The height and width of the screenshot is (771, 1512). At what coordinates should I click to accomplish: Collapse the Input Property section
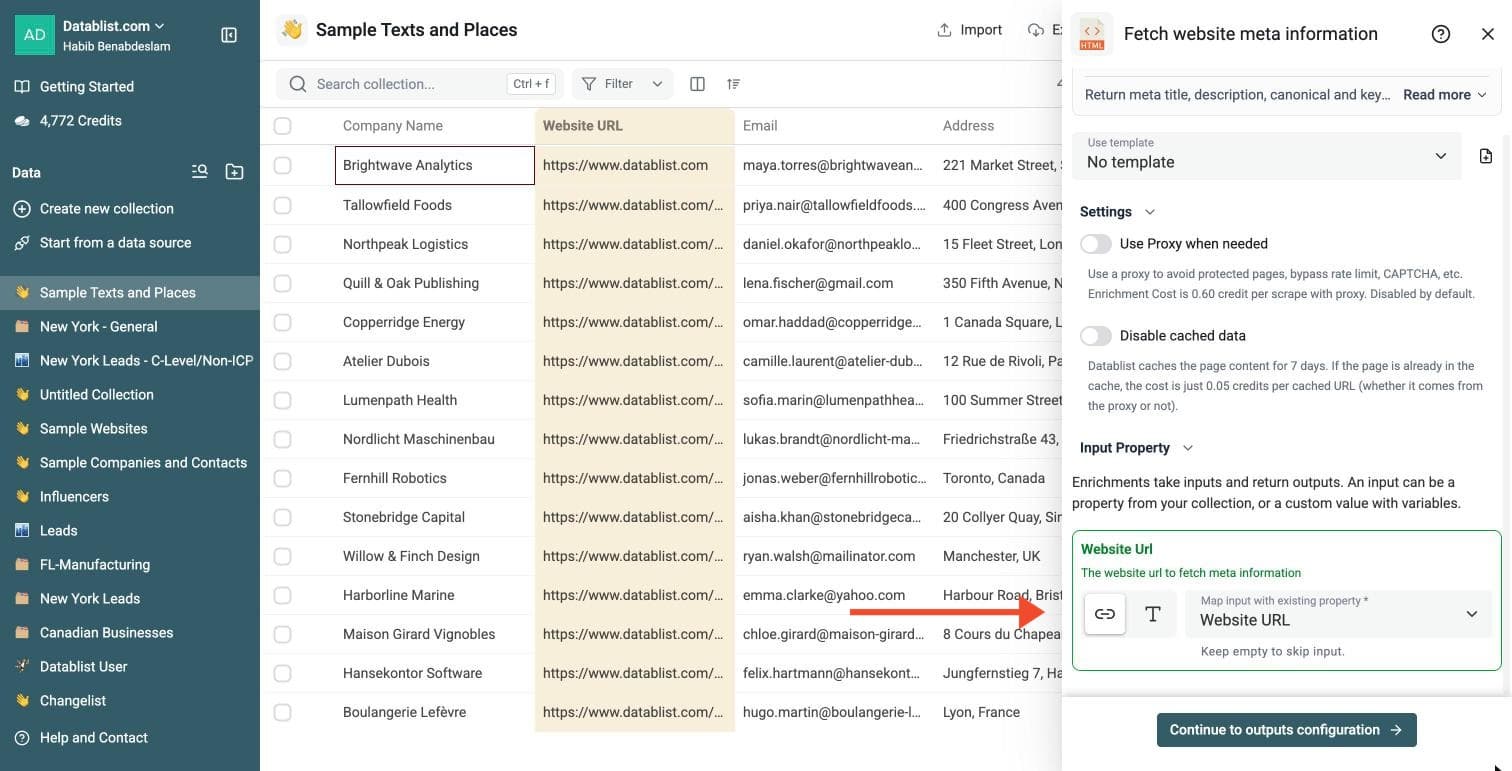pos(1136,448)
